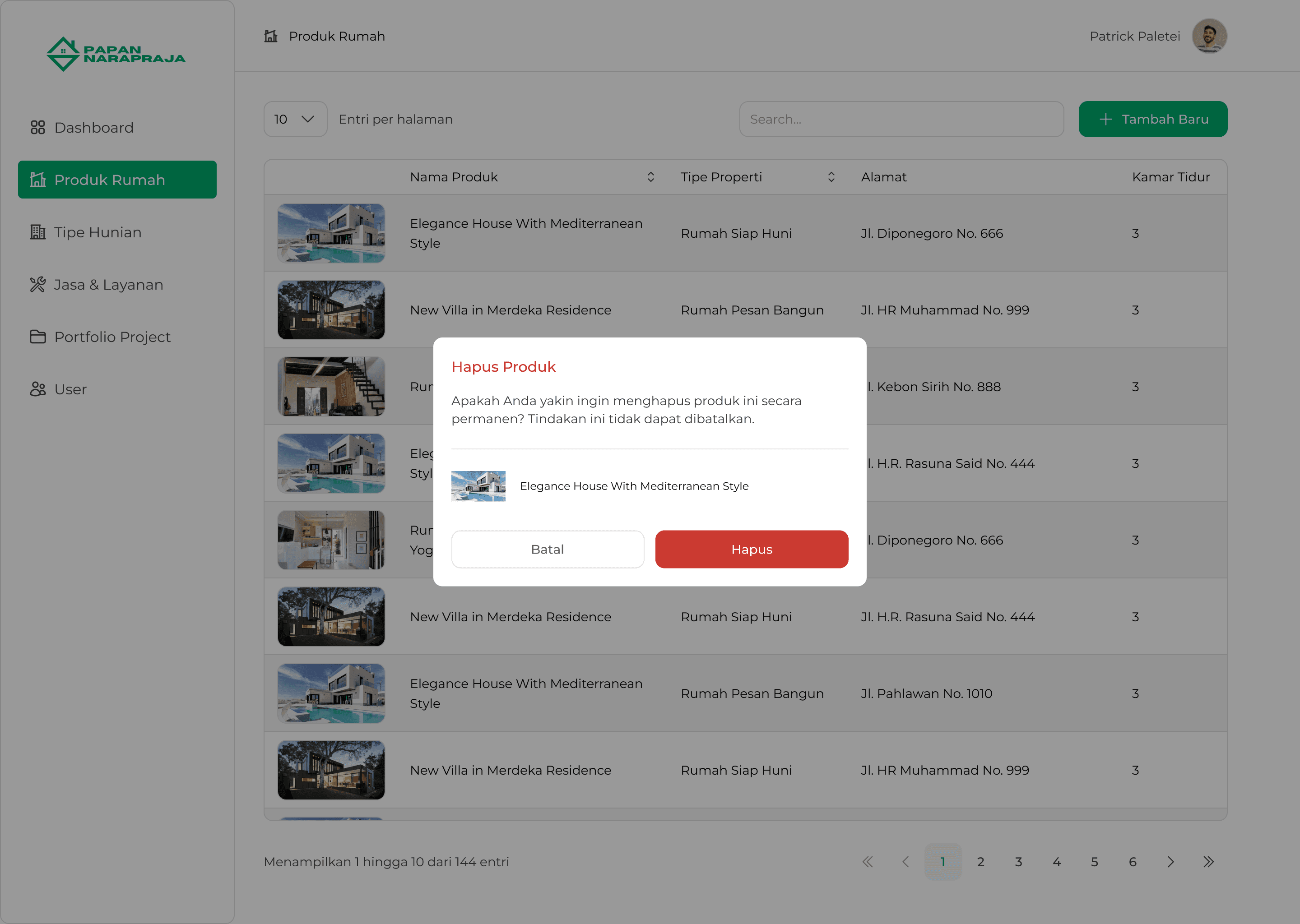
Task: Go to last page with double chevron
Action: click(1208, 862)
